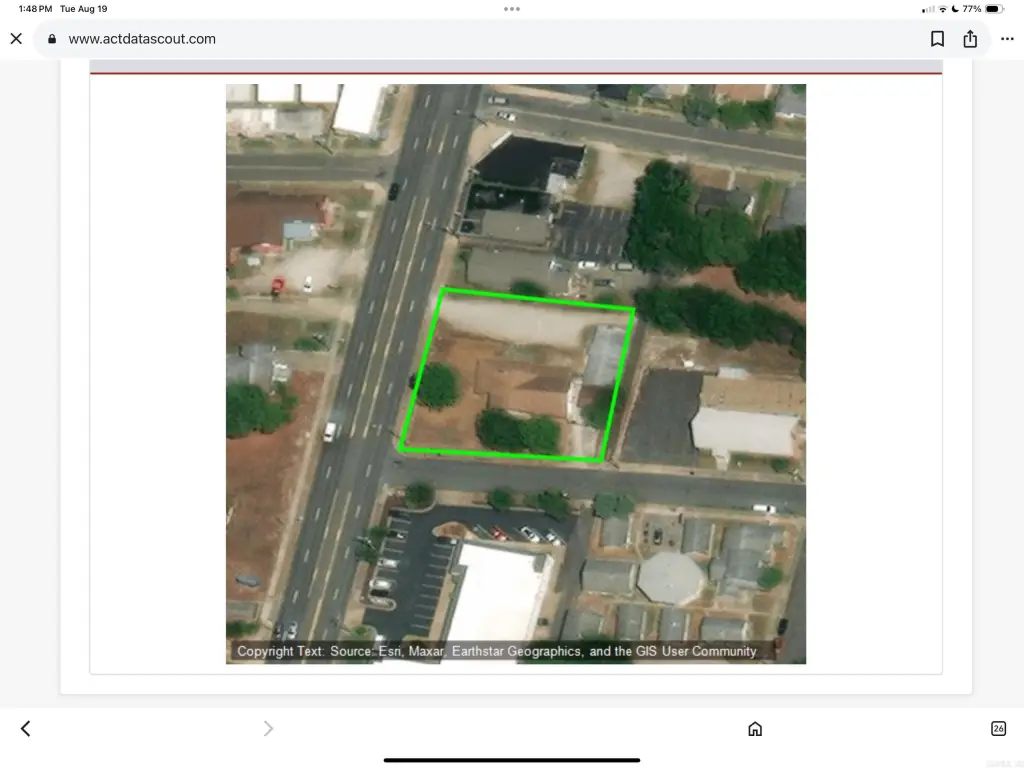Tap the padlock security icon
The image size is (1024, 768).
(x=51, y=39)
